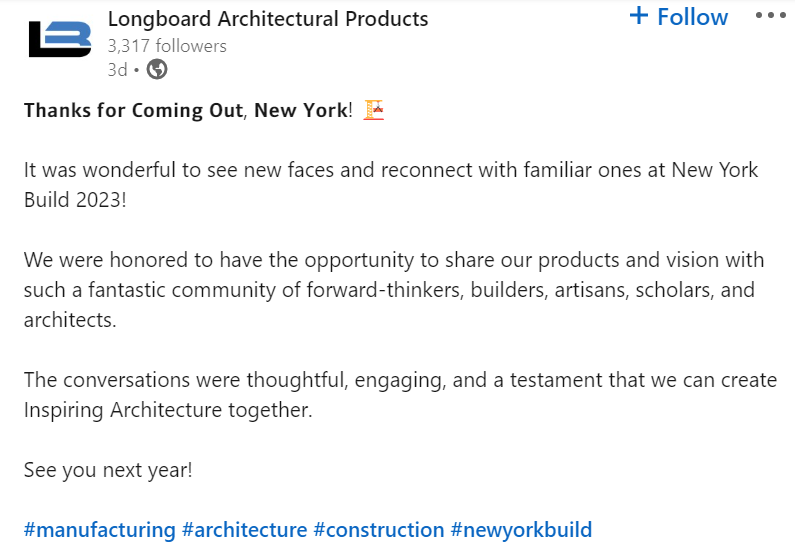Click the plus icon beside Follow
Screen dimensions: 795x549
coord(639,15)
